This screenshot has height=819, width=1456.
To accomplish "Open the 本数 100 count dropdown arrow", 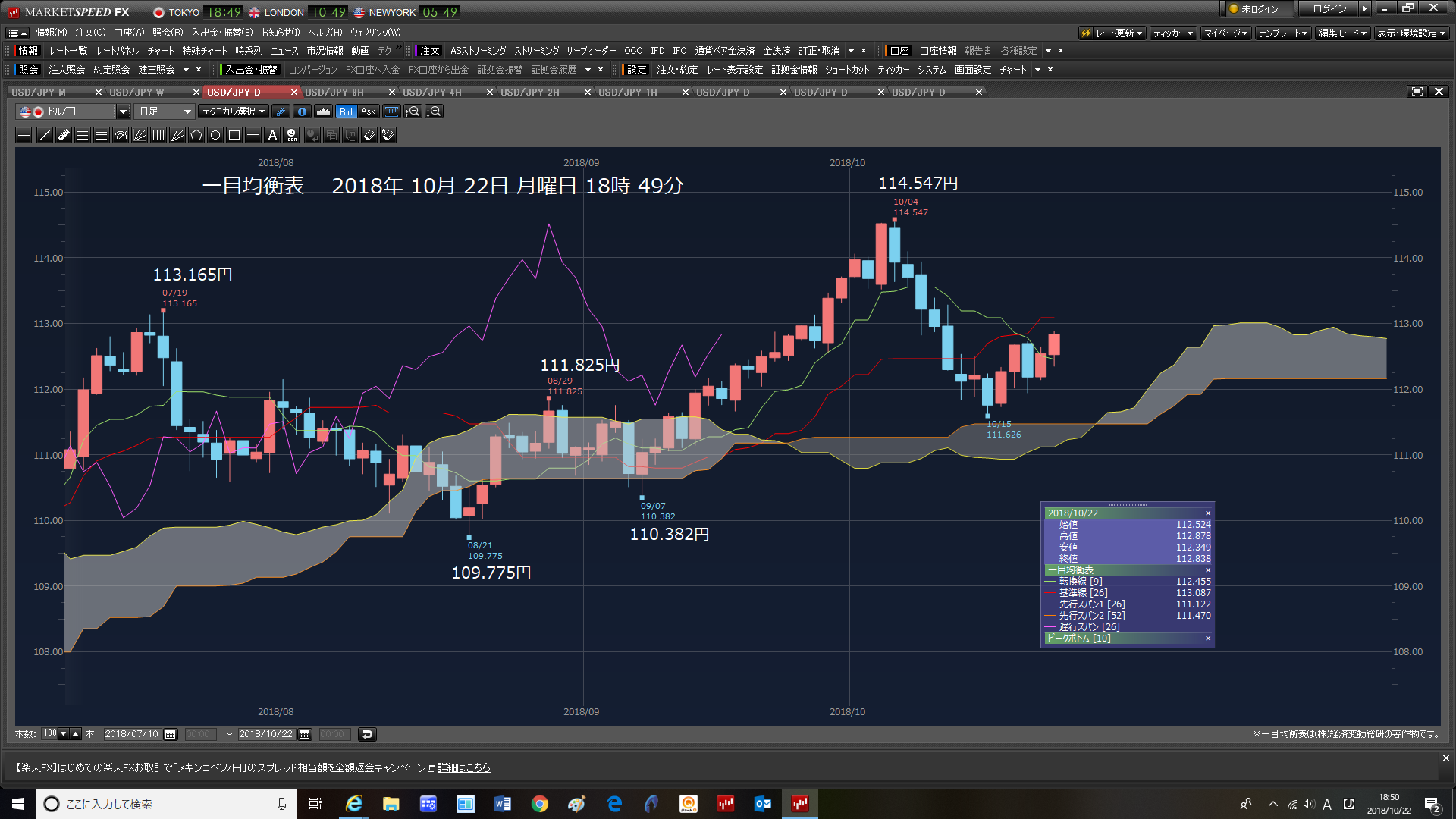I will click(64, 734).
